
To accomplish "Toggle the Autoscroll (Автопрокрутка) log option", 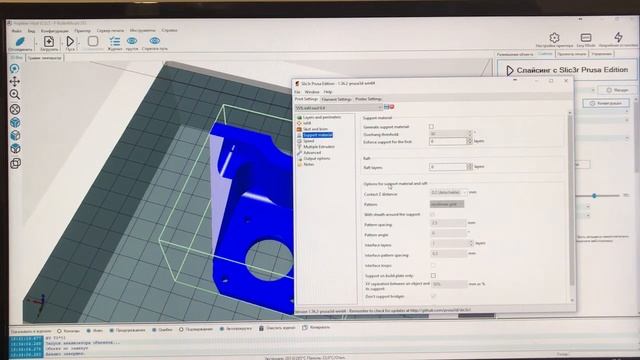I will (x=222, y=329).
